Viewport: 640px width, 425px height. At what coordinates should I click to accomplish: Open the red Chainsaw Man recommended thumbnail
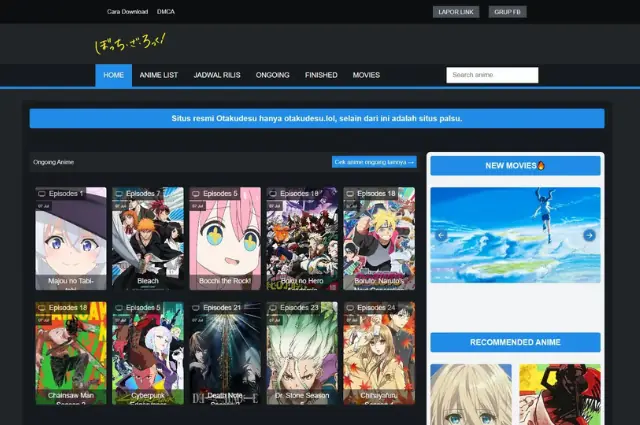560,394
